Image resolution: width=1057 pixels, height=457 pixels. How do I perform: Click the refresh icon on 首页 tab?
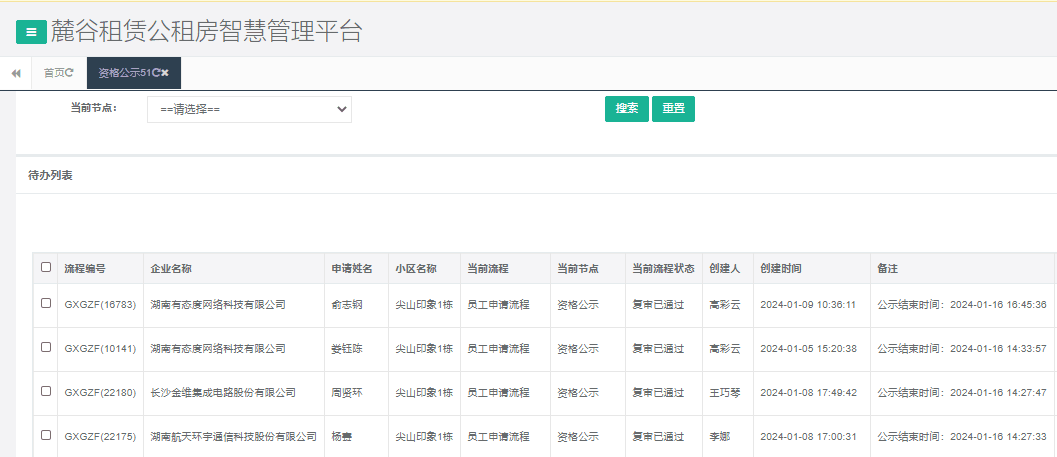[x=69, y=73]
